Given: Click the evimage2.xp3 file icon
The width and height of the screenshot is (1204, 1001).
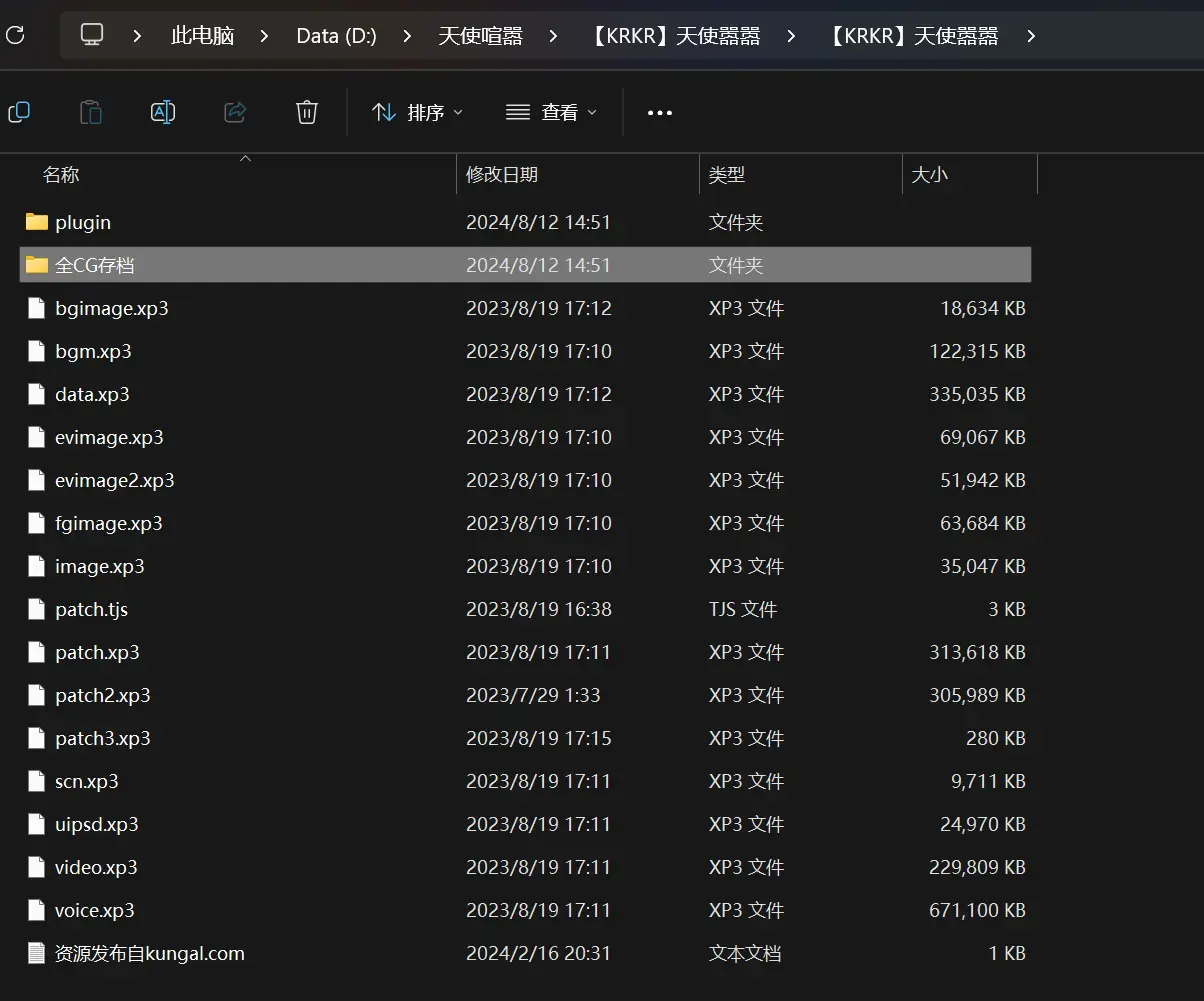Looking at the screenshot, I should (x=37, y=480).
